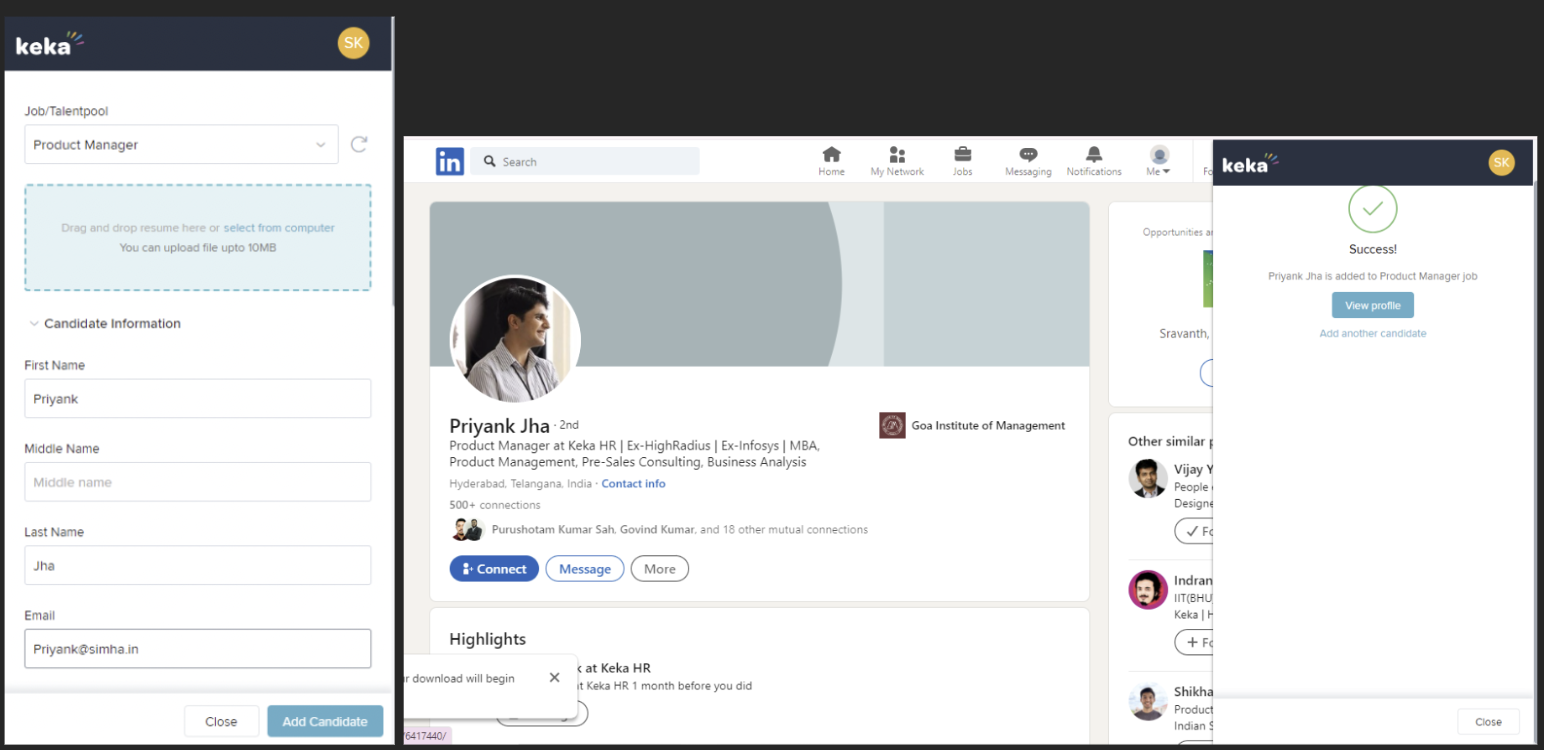Open LinkedIn Home icon
This screenshot has height=750, width=1544.
pos(831,155)
